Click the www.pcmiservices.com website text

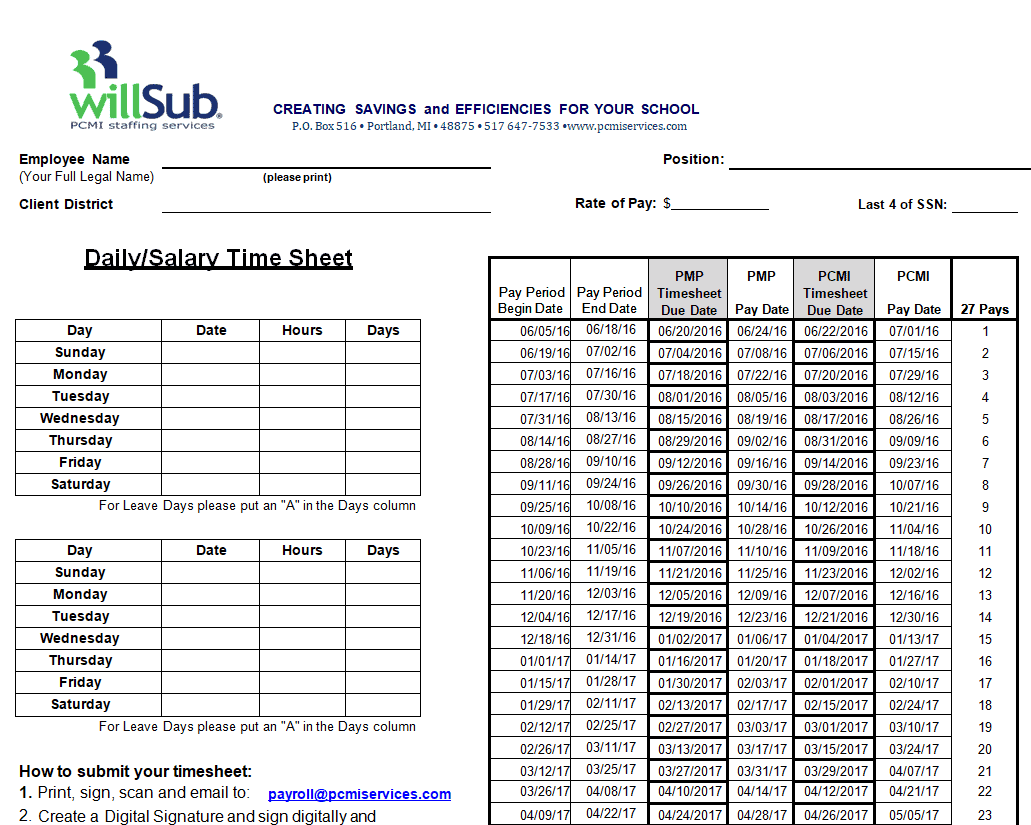[627, 126]
